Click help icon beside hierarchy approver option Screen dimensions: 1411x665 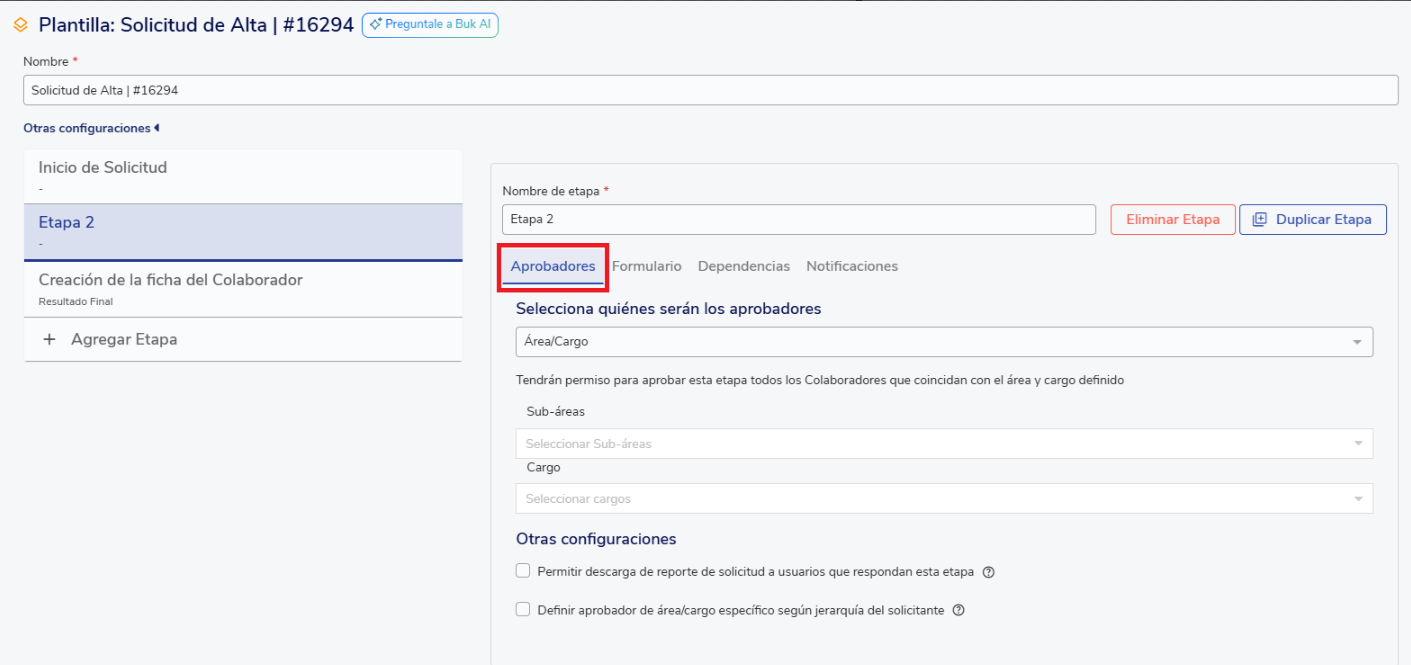[958, 610]
